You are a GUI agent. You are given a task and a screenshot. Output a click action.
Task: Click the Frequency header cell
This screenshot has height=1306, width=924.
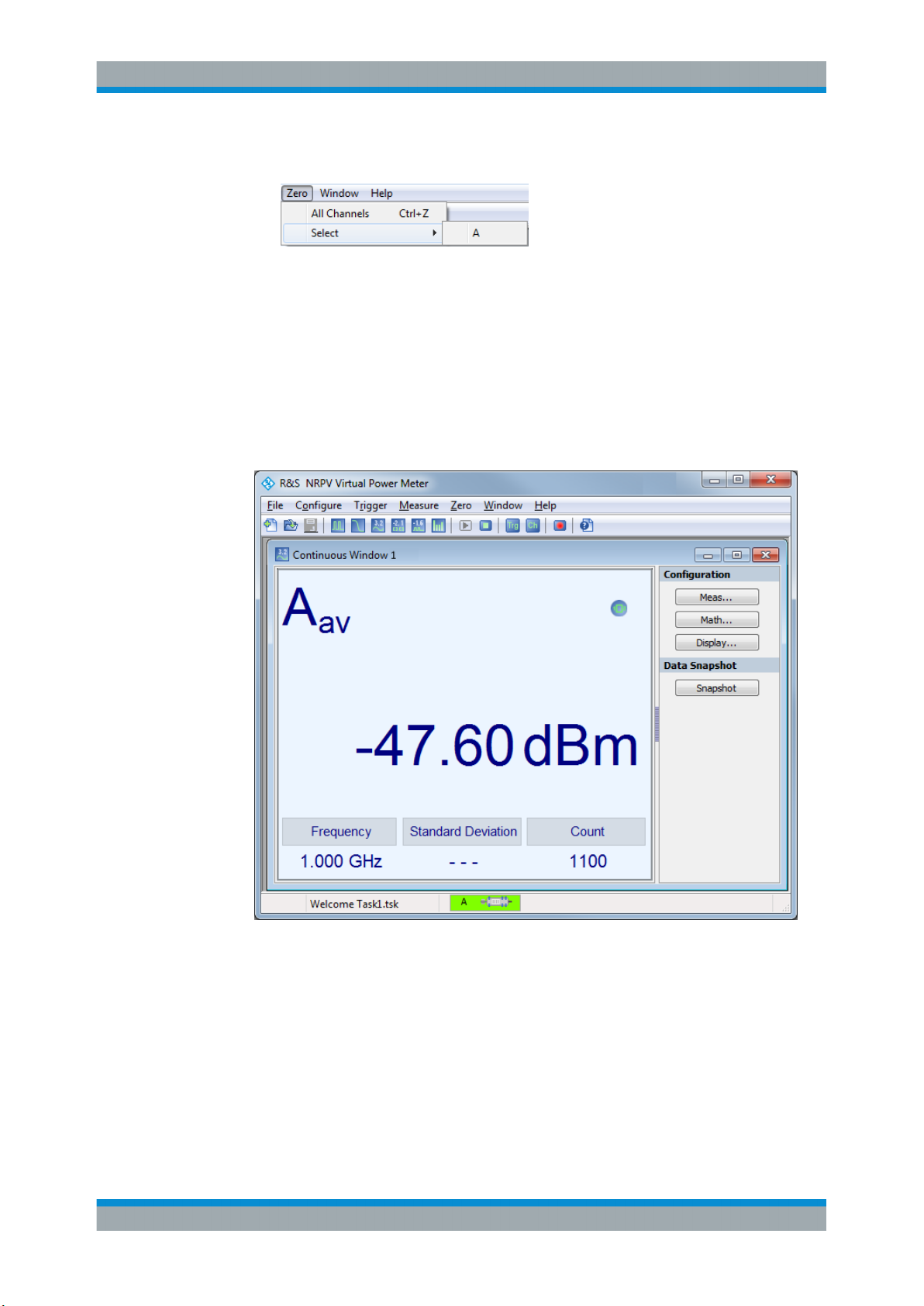[x=340, y=831]
